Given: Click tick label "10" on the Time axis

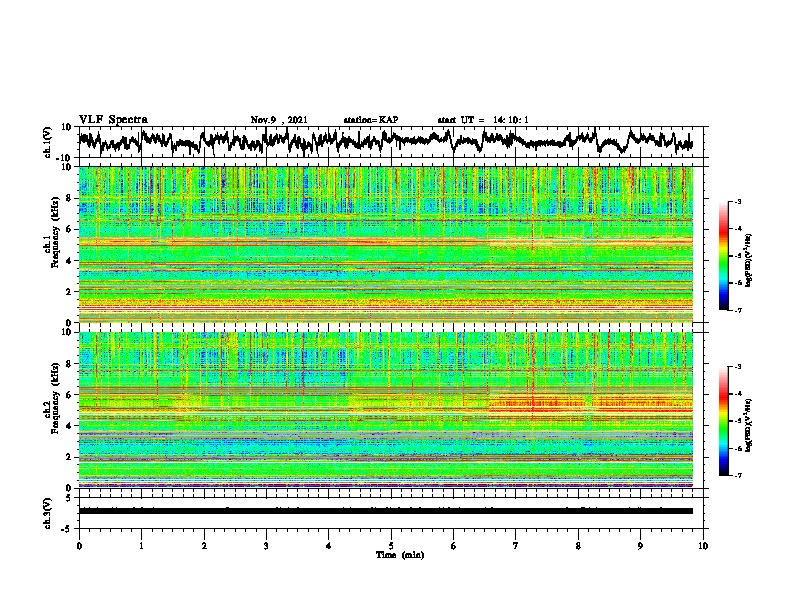Looking at the screenshot, I should point(703,546).
